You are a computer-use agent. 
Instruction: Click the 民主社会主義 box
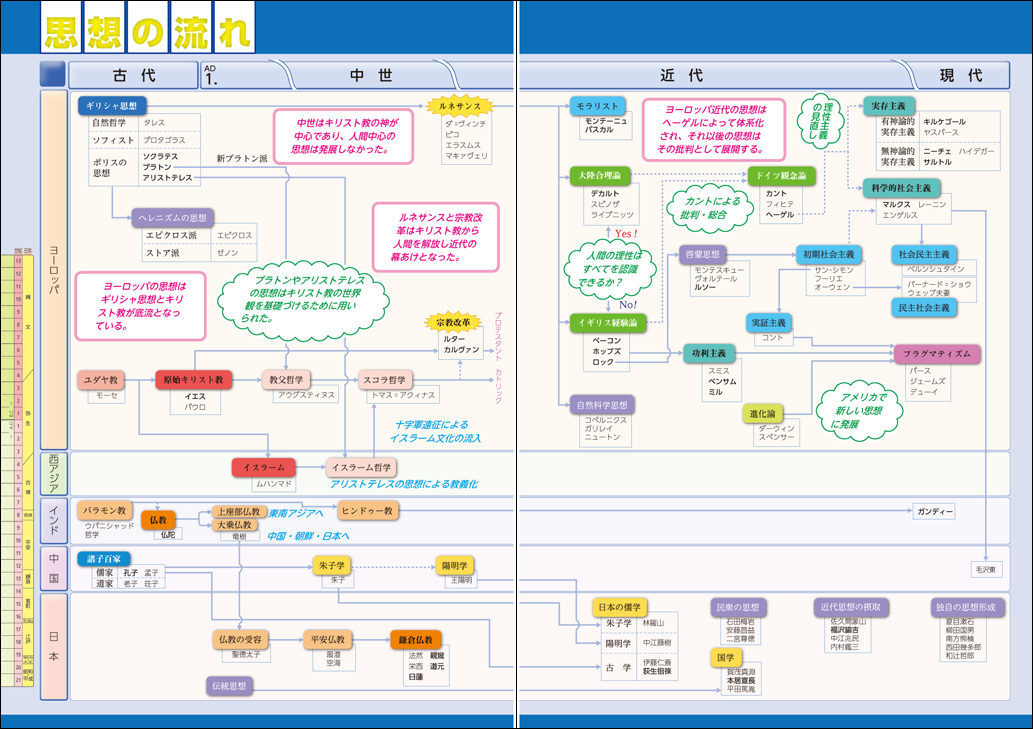coord(924,308)
